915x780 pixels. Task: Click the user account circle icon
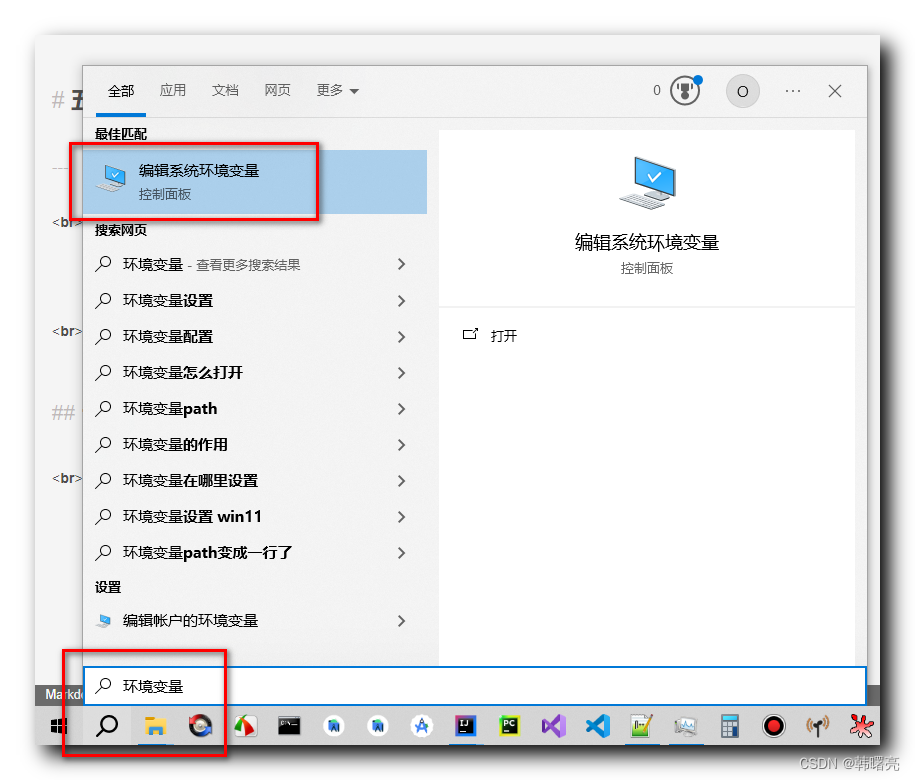(742, 91)
